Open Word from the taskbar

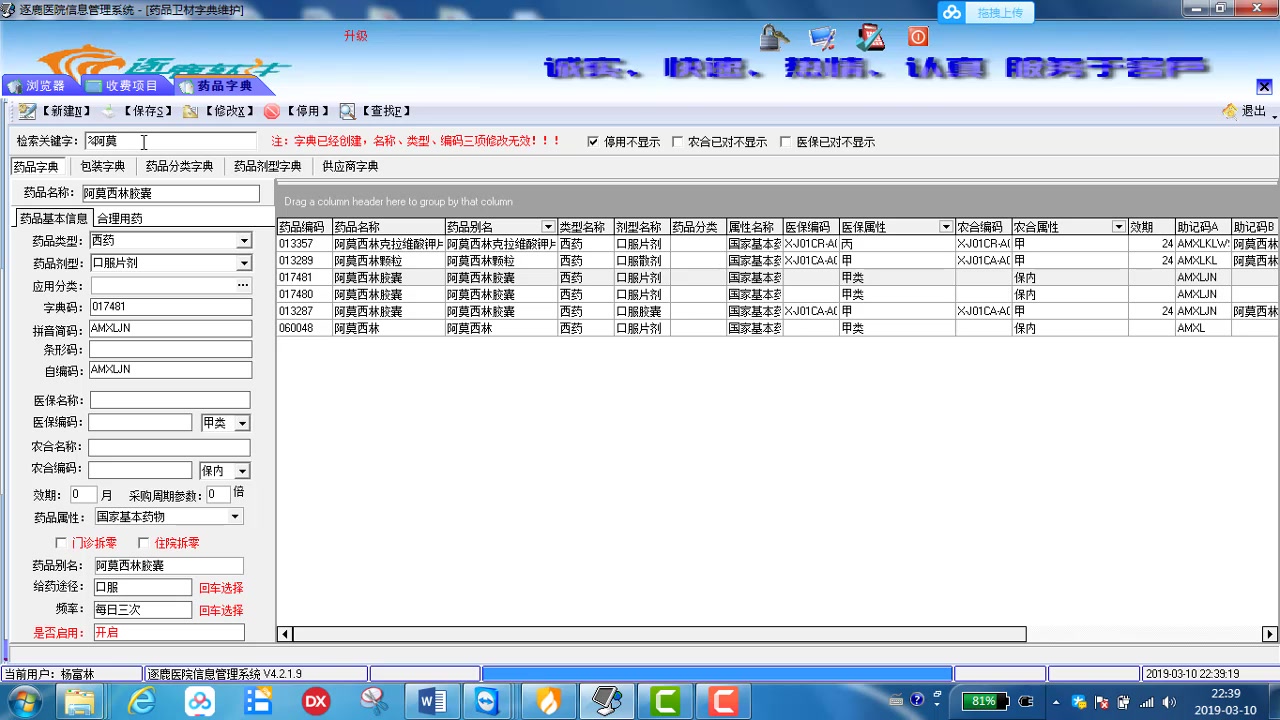pyautogui.click(x=432, y=701)
